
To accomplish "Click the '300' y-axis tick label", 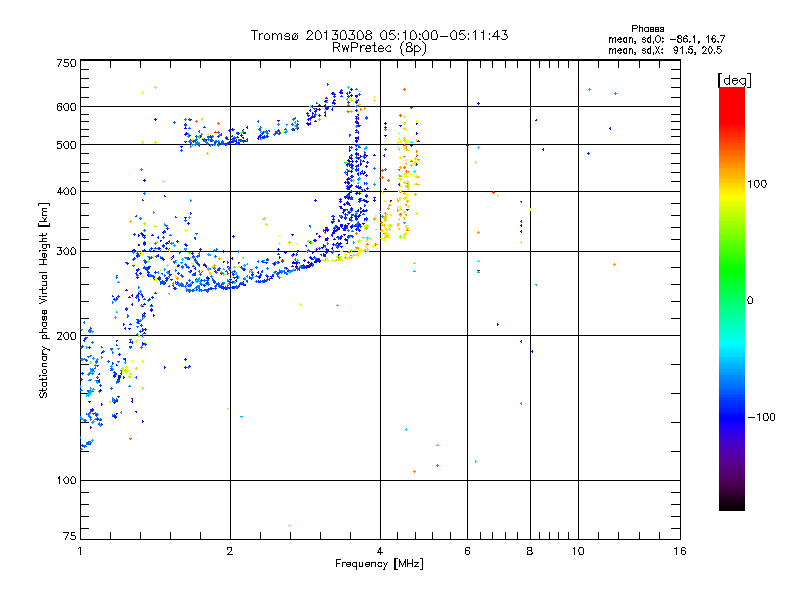I will pyautogui.click(x=66, y=252).
